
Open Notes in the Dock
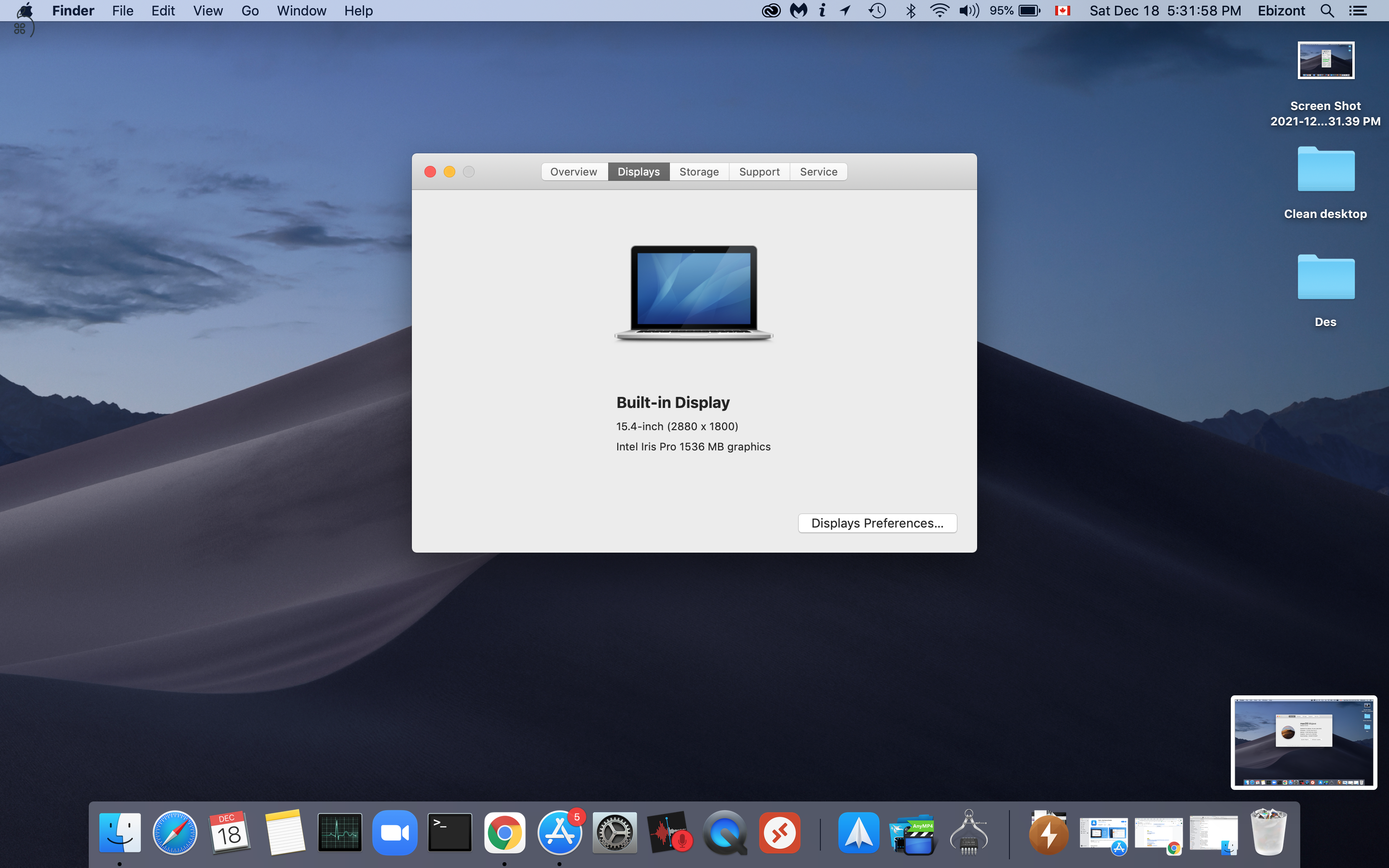[285, 832]
